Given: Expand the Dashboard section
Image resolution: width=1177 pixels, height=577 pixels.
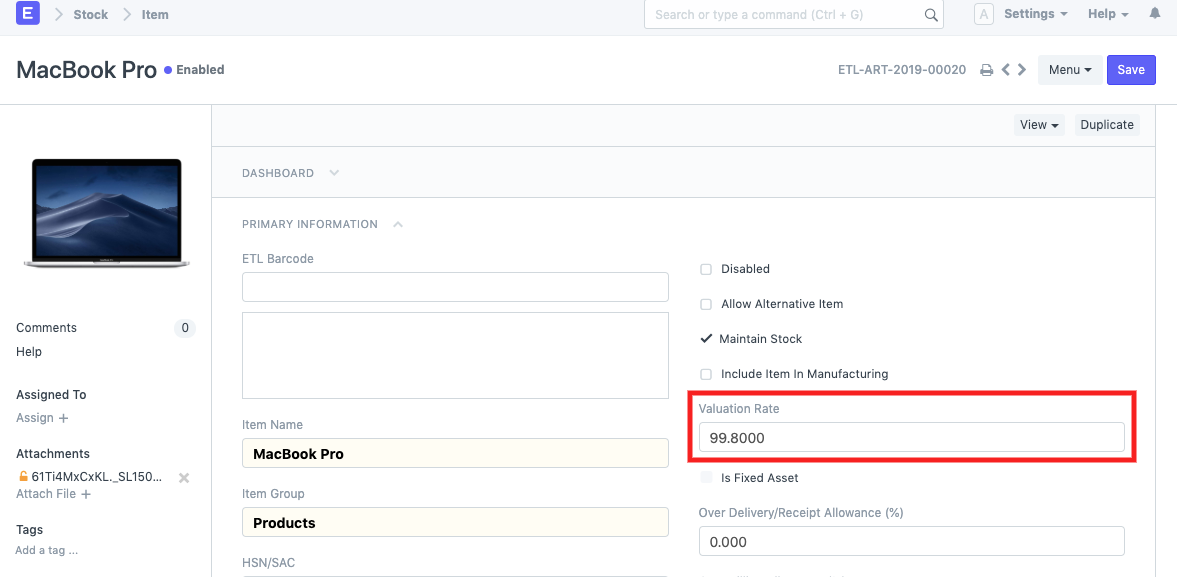Looking at the screenshot, I should pos(290,173).
